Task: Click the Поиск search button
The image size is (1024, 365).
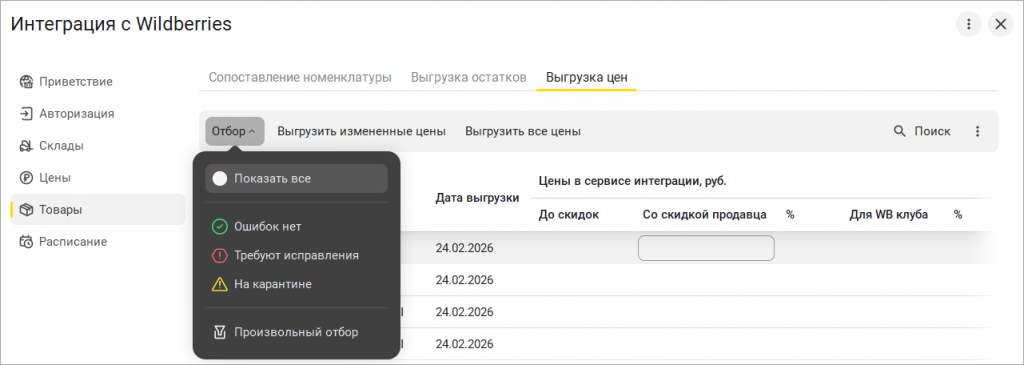Action: 921,131
